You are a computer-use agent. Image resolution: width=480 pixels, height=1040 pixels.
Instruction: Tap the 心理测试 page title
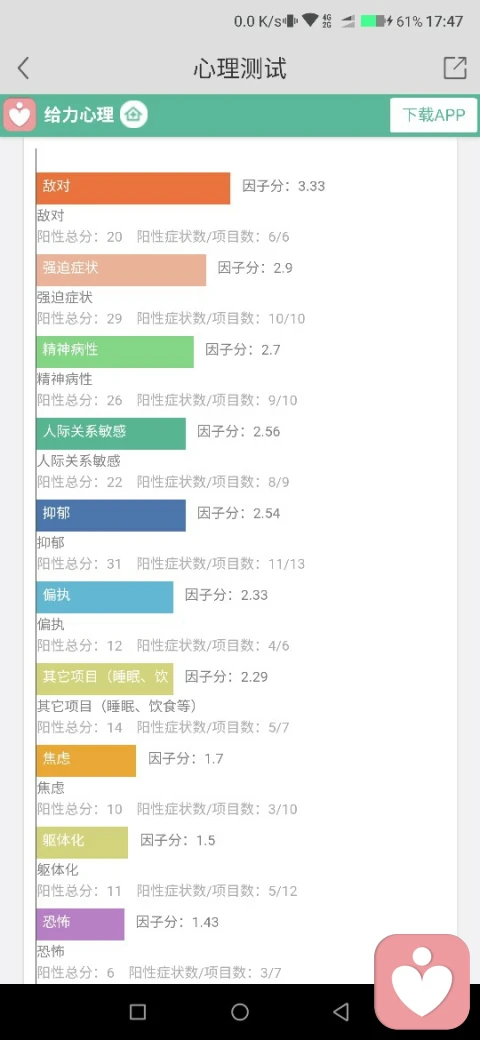tap(240, 69)
